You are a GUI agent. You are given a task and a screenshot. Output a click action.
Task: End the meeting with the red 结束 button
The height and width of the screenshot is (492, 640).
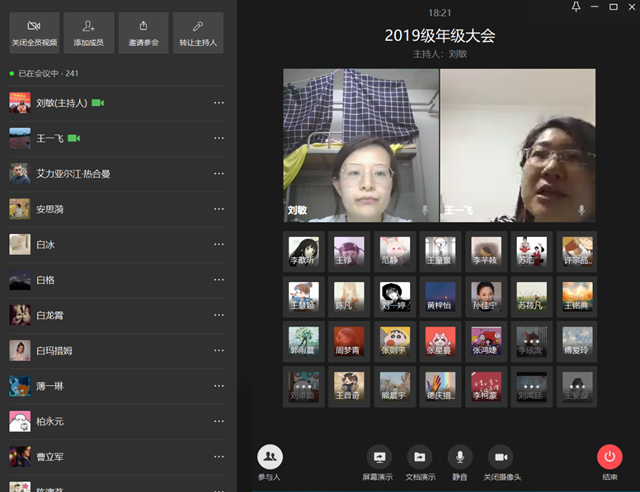tap(609, 460)
